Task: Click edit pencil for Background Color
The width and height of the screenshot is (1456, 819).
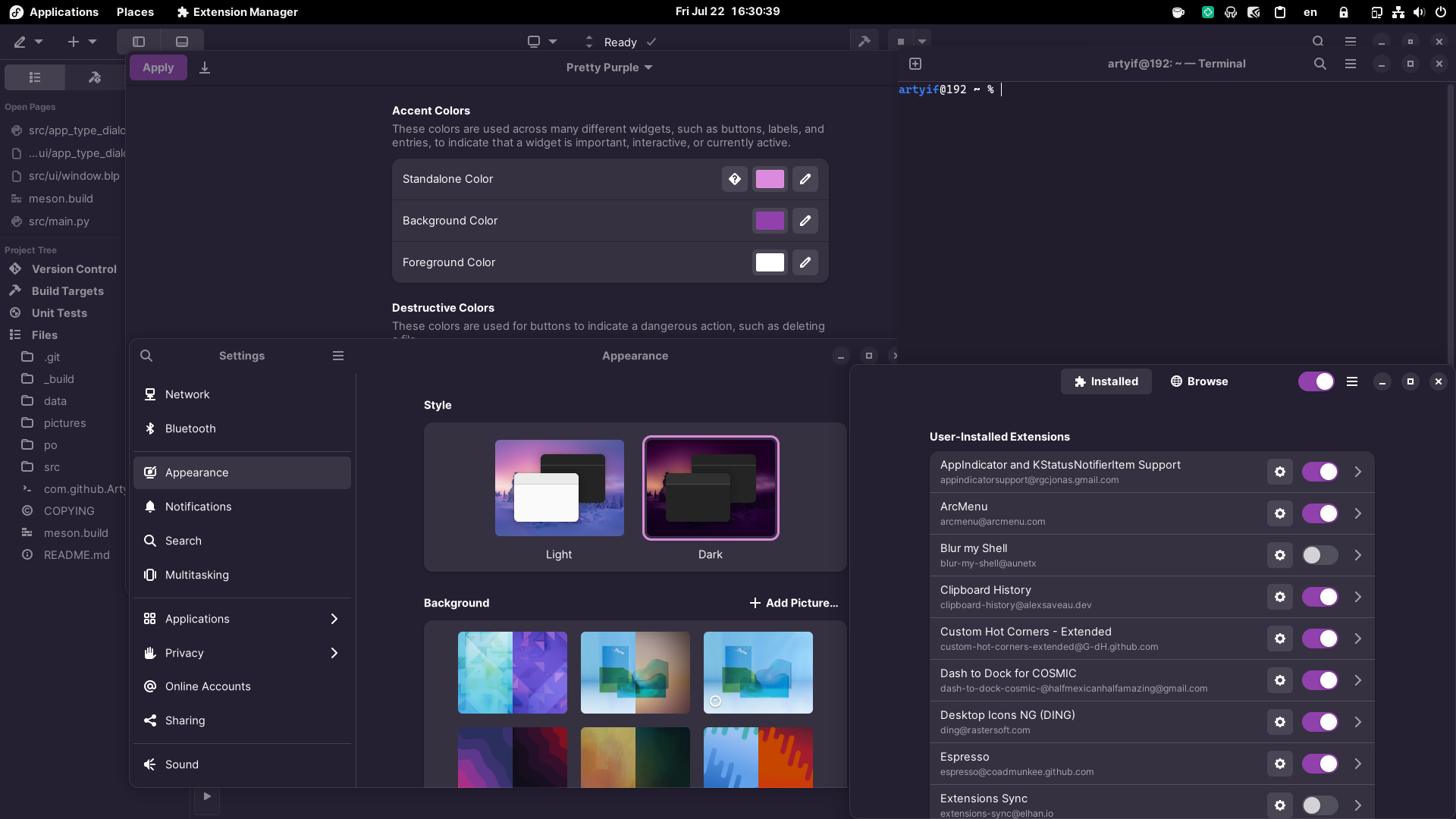Action: (805, 221)
